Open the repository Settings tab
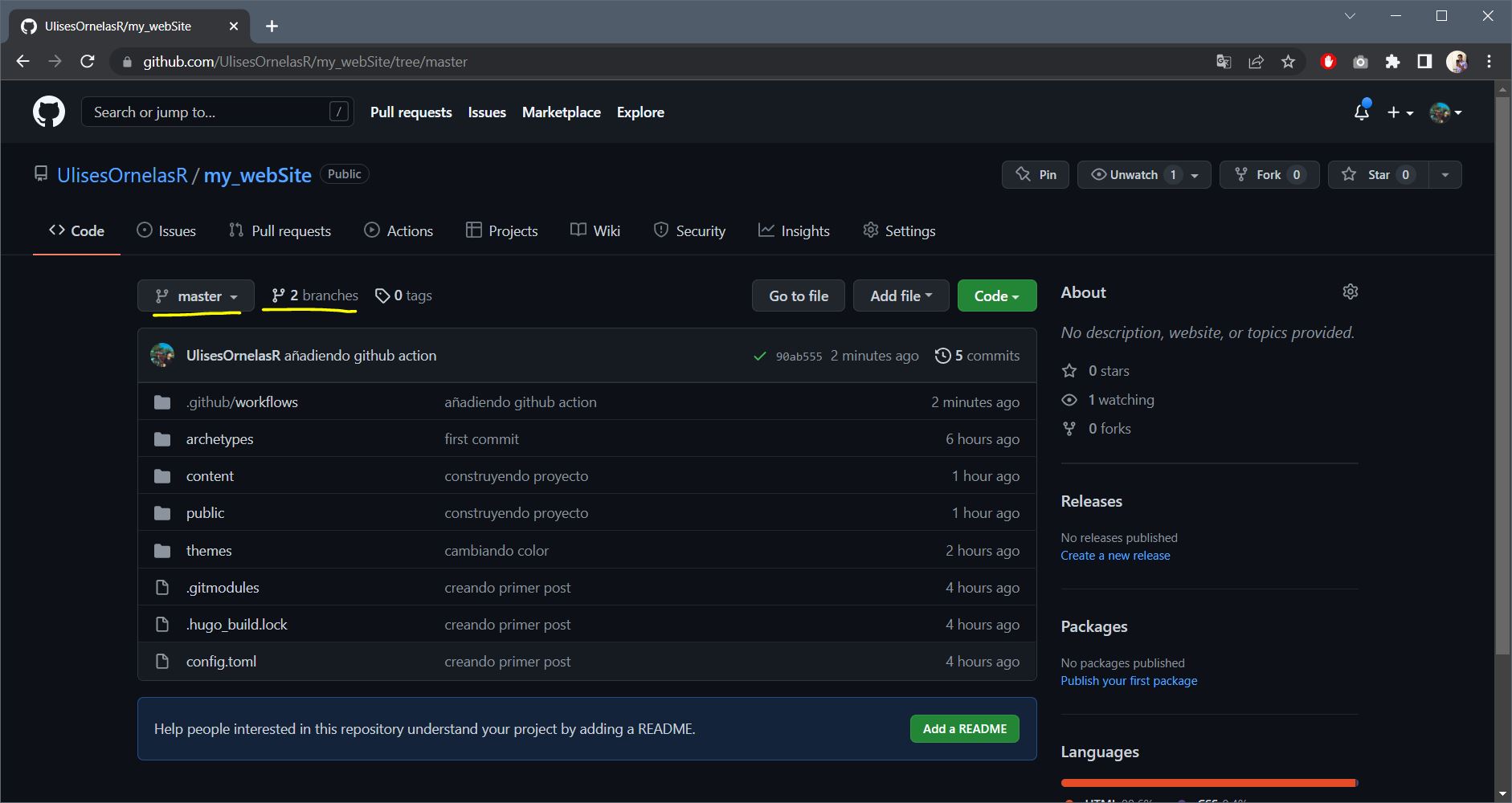Image resolution: width=1512 pixels, height=803 pixels. (899, 231)
